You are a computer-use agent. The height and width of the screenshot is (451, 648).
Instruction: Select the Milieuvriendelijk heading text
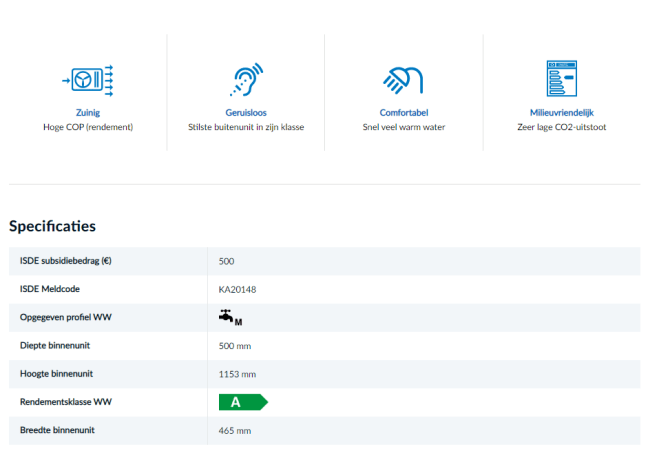(561, 113)
